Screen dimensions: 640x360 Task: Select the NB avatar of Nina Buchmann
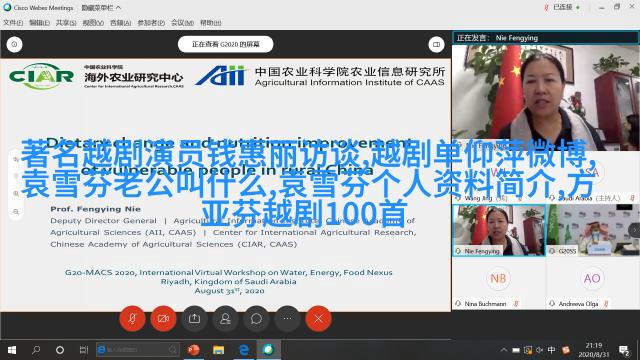pyautogui.click(x=498, y=278)
